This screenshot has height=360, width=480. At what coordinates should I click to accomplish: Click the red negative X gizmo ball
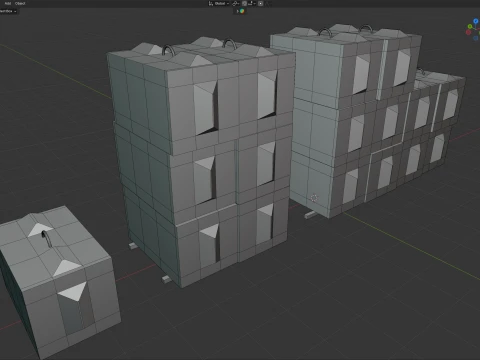point(468,32)
